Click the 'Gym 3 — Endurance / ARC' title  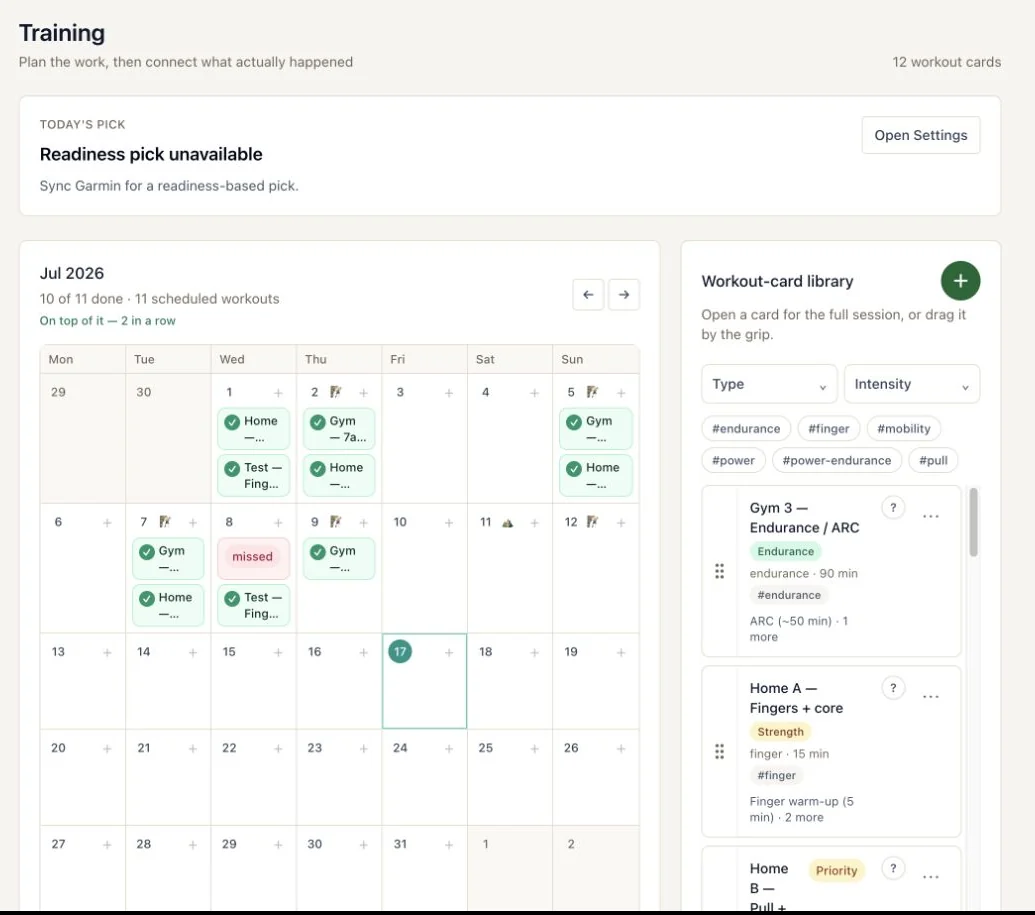tap(804, 518)
